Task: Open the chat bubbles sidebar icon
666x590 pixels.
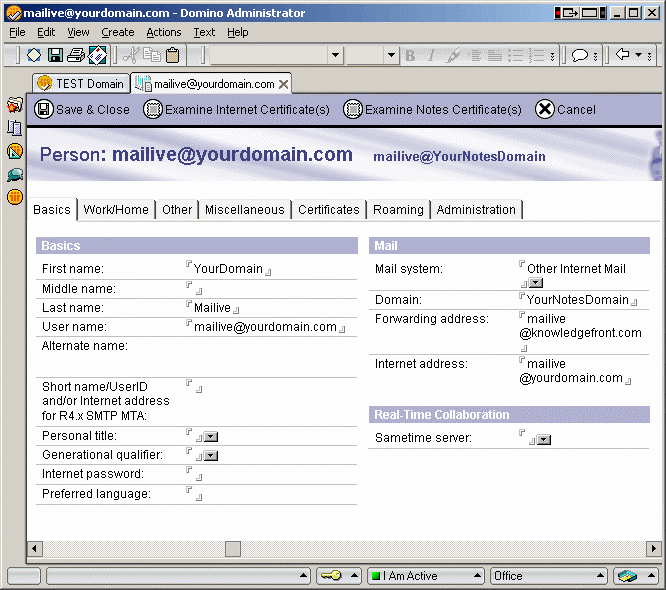Action: click(x=15, y=175)
